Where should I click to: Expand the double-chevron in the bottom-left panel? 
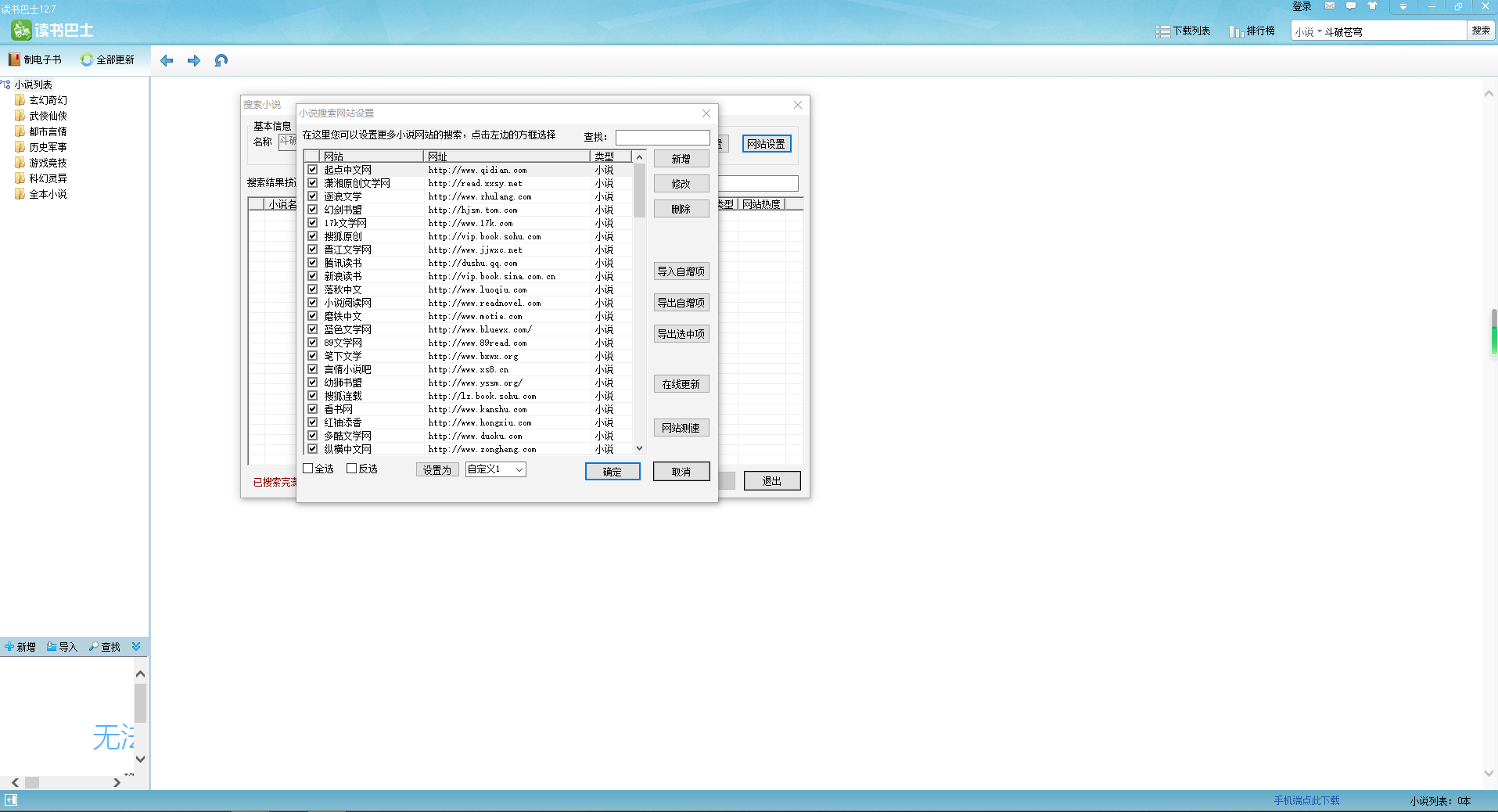tap(136, 646)
